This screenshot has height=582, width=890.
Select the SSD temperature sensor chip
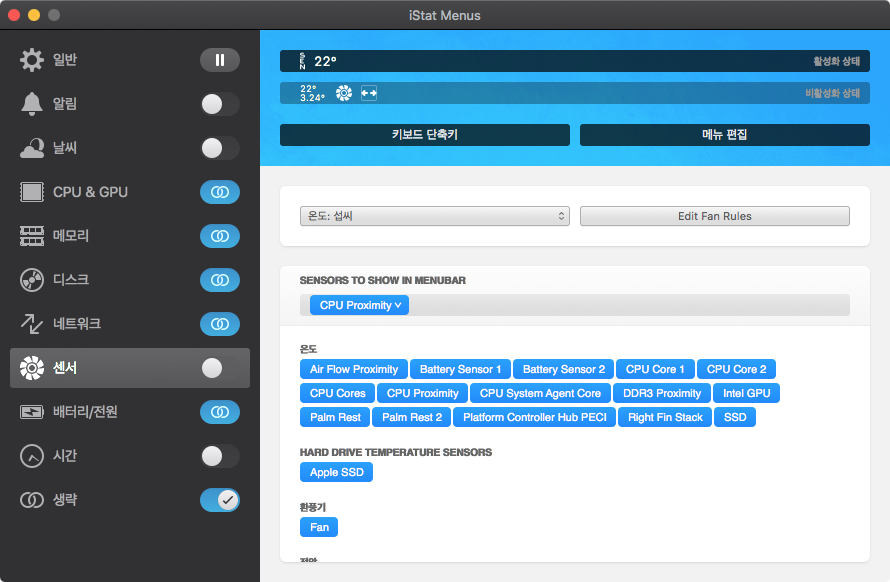click(735, 417)
